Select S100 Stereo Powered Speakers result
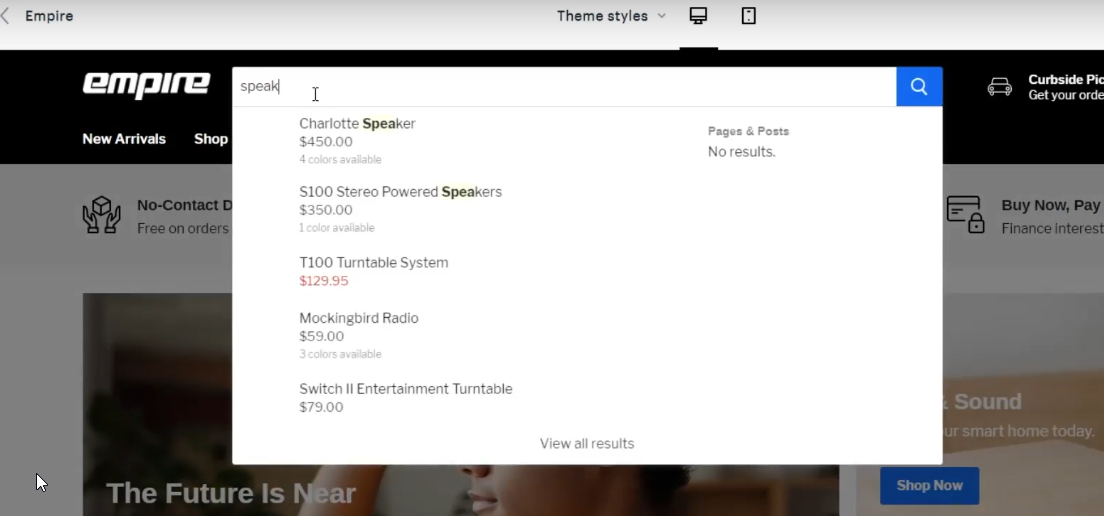Image resolution: width=1104 pixels, height=516 pixels. 400,192
